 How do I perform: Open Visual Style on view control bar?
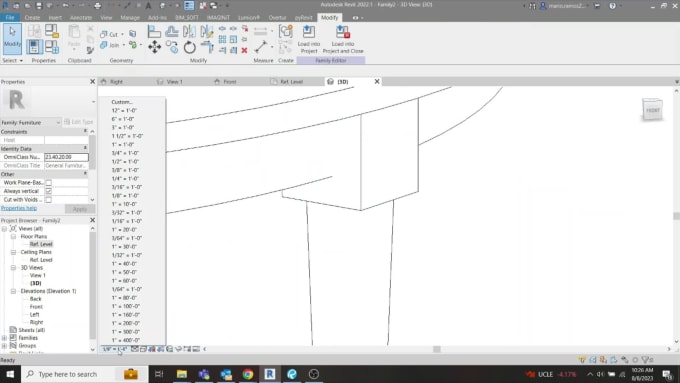pos(143,349)
